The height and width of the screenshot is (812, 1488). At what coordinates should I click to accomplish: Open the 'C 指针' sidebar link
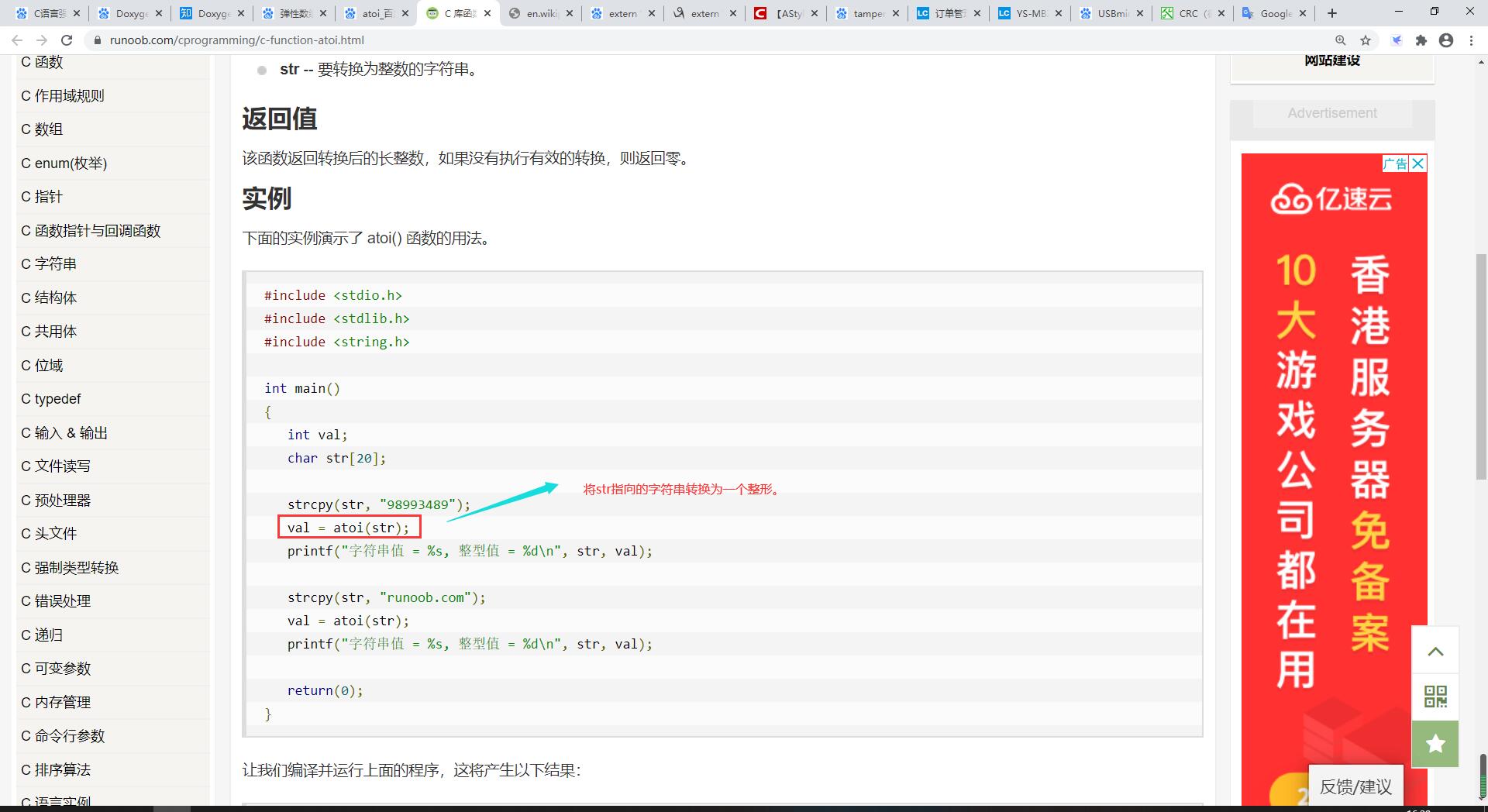[42, 197]
